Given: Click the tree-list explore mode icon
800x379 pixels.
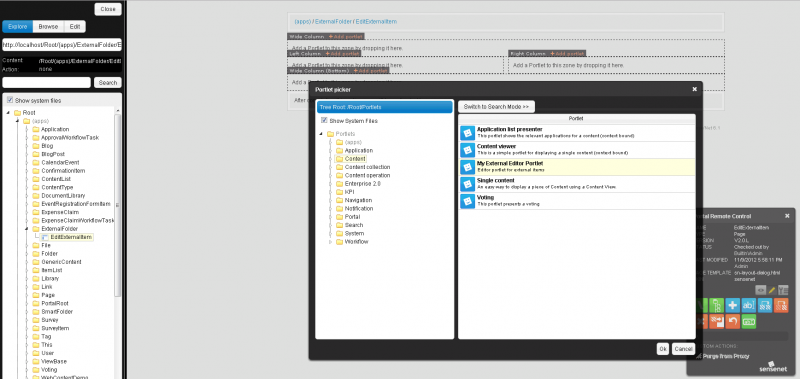Looking at the screenshot, I should pos(783,290).
